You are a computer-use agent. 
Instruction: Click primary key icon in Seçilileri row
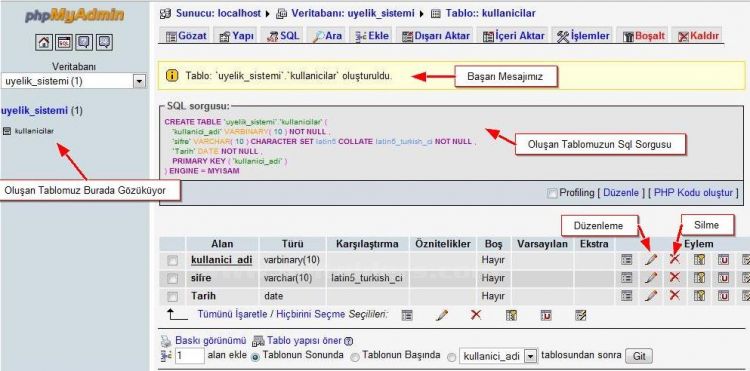tap(511, 315)
